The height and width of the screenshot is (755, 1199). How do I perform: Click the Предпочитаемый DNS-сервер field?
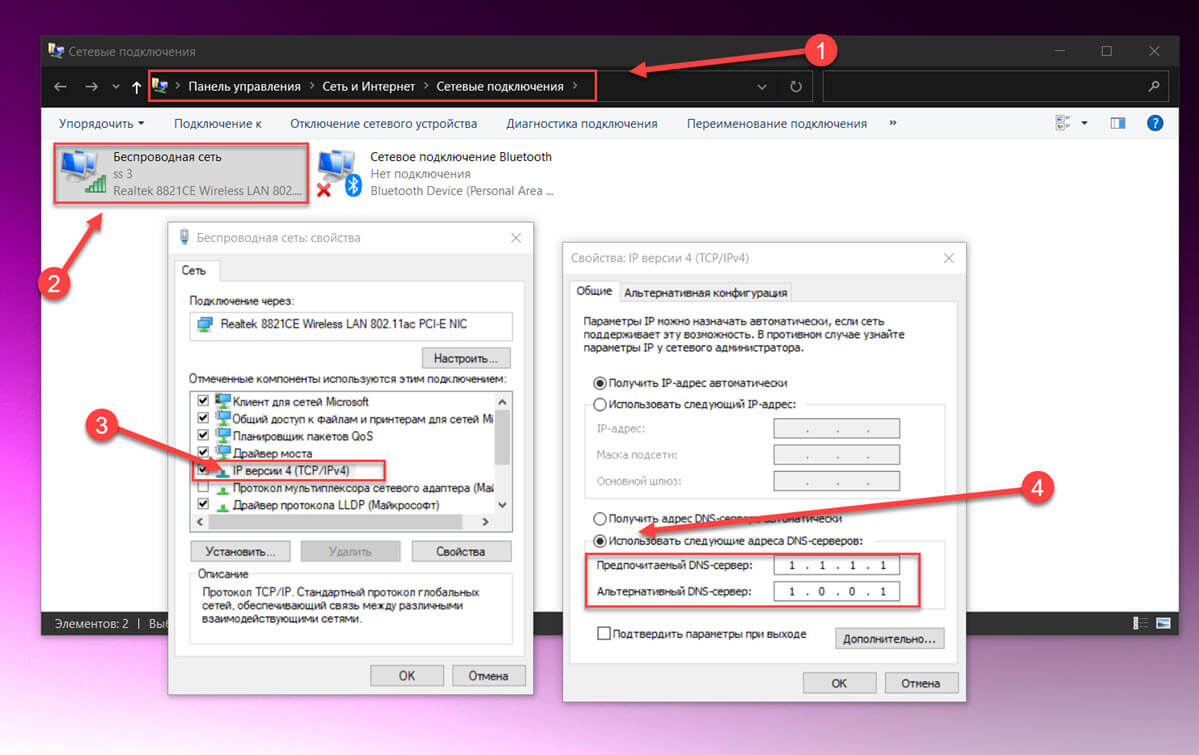837,565
